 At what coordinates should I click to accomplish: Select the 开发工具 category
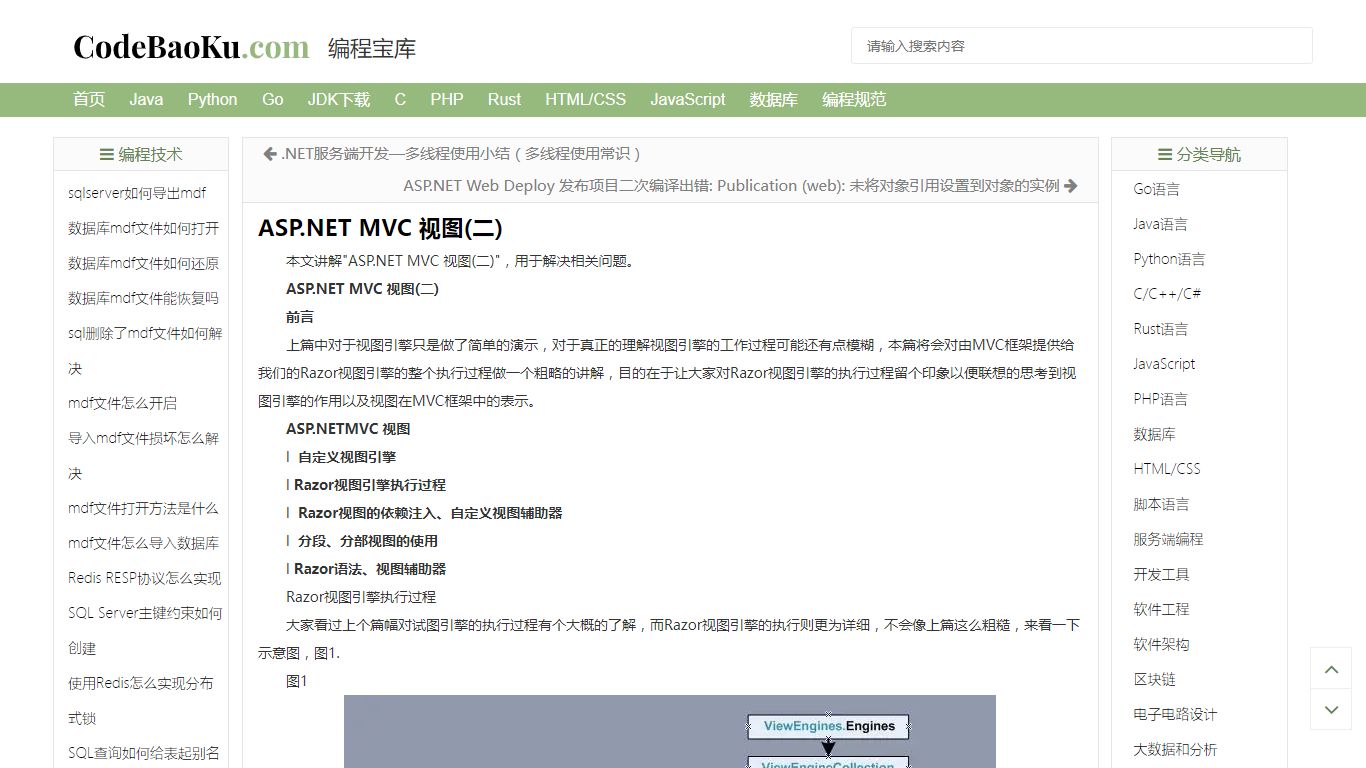coord(1161,574)
